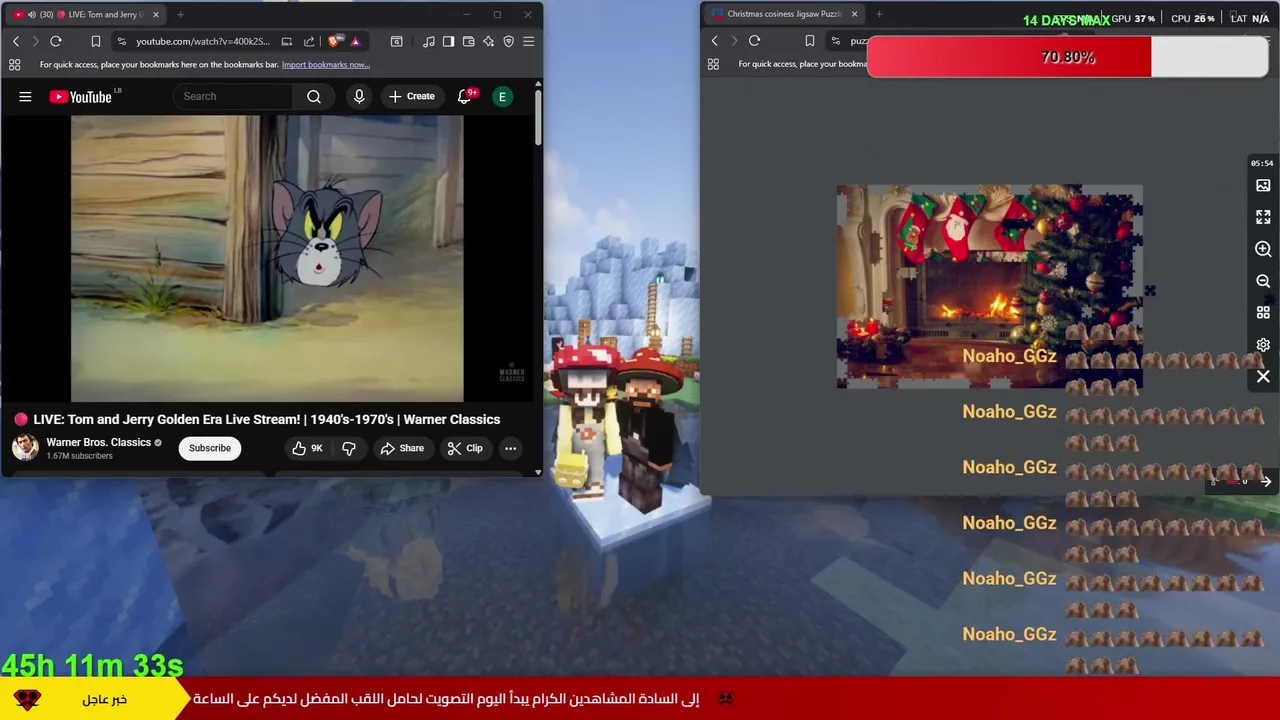The width and height of the screenshot is (1280, 720).
Task: Close the Christmas cosiness puzzle tab
Action: click(x=854, y=14)
